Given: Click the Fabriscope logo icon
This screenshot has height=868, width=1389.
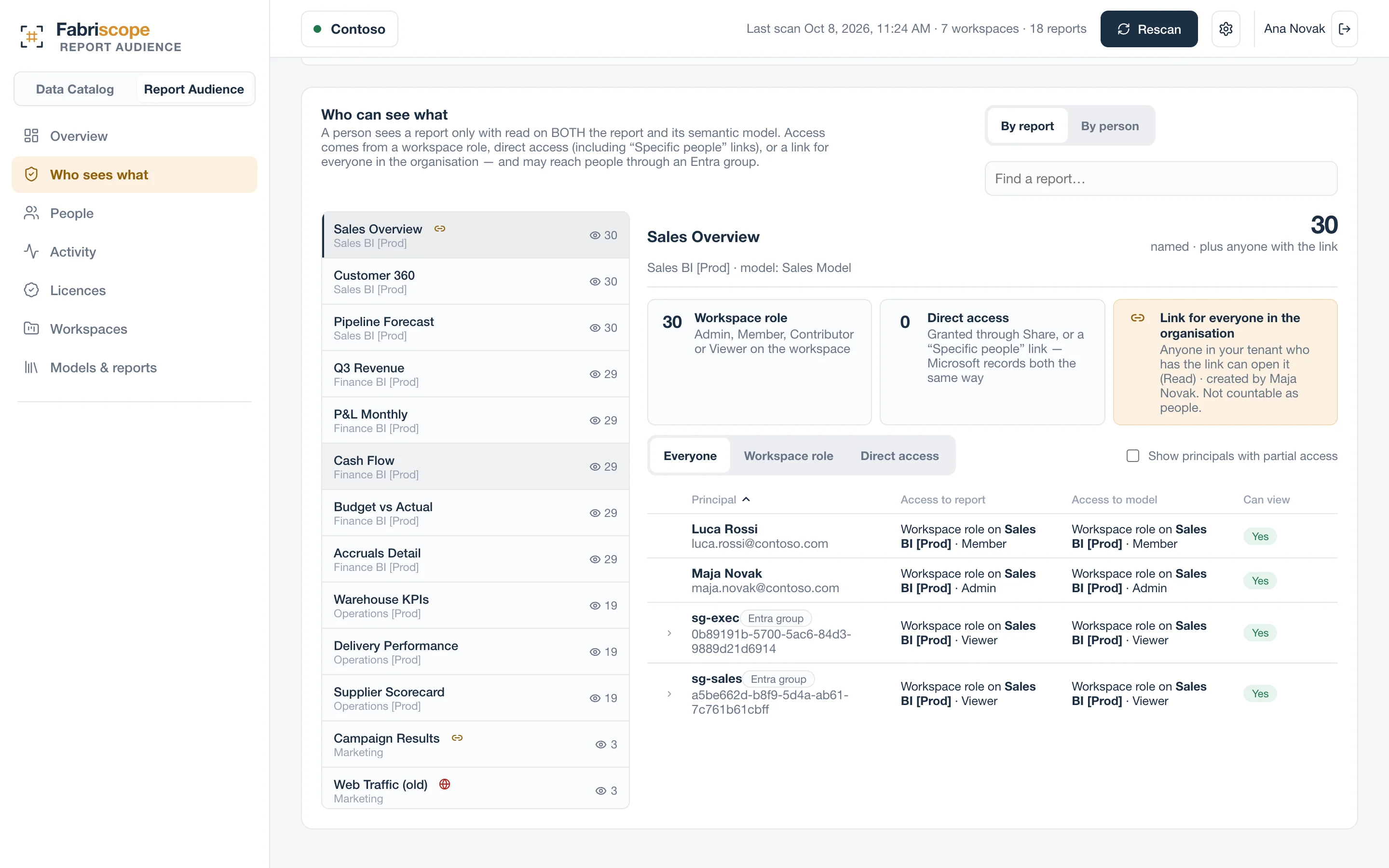Looking at the screenshot, I should tap(31, 36).
